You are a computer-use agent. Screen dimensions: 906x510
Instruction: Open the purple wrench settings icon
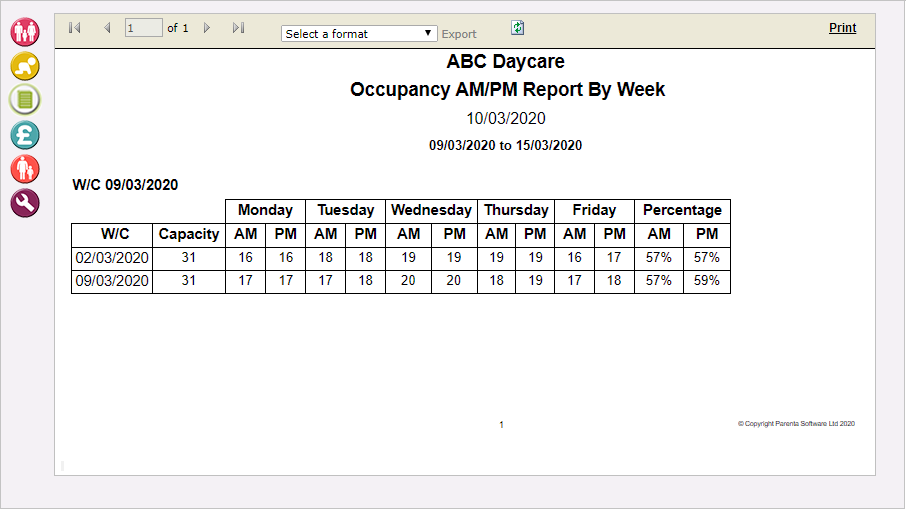[x=25, y=203]
